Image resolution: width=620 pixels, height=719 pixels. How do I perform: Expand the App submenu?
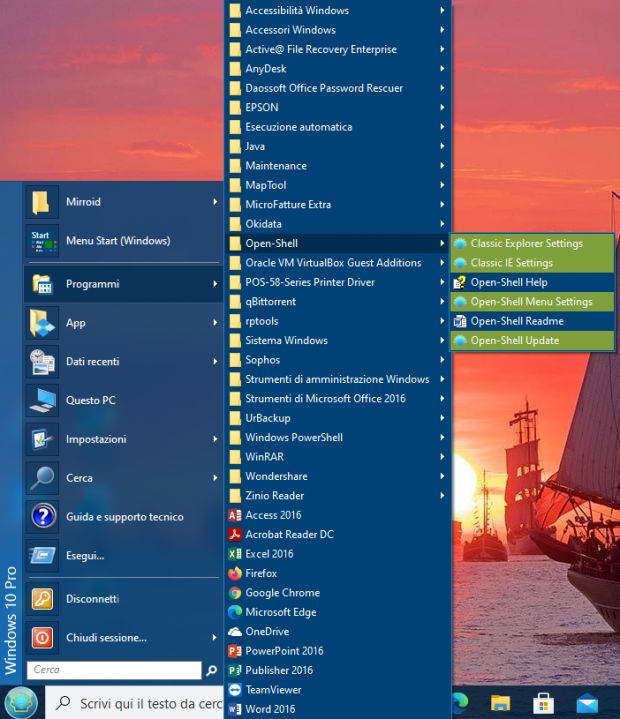click(123, 323)
